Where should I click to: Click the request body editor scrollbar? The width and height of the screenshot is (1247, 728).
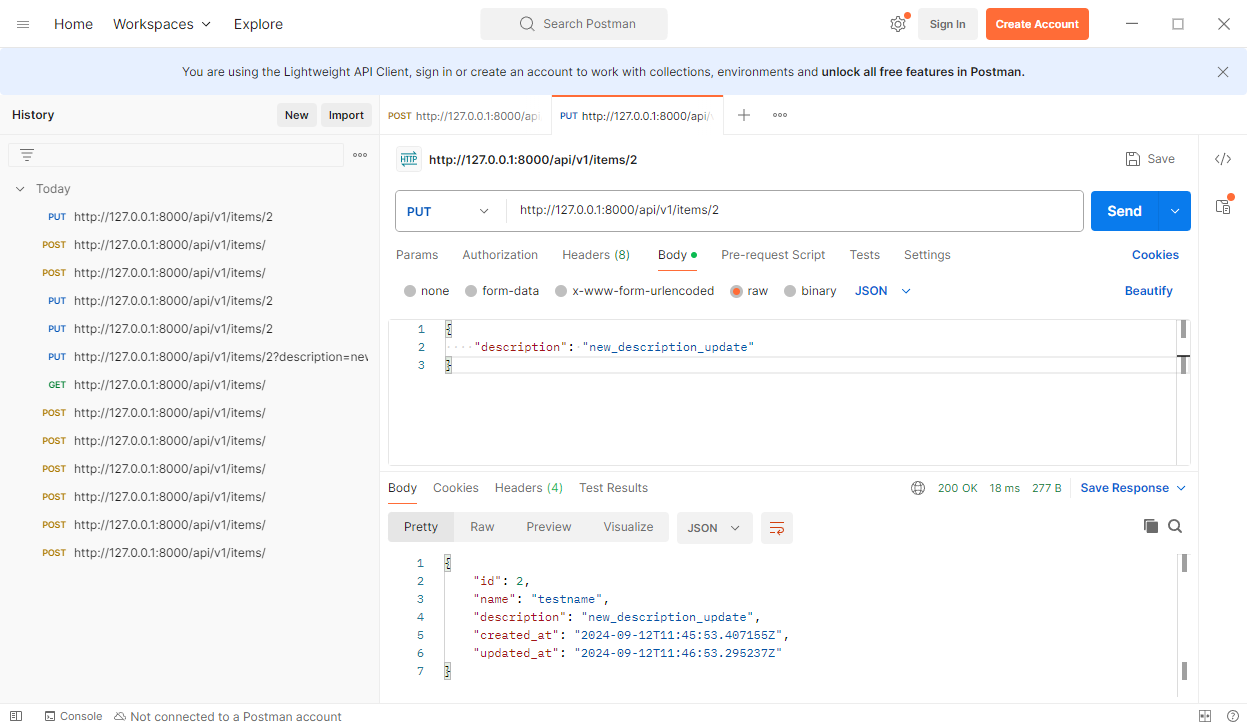(x=1184, y=392)
